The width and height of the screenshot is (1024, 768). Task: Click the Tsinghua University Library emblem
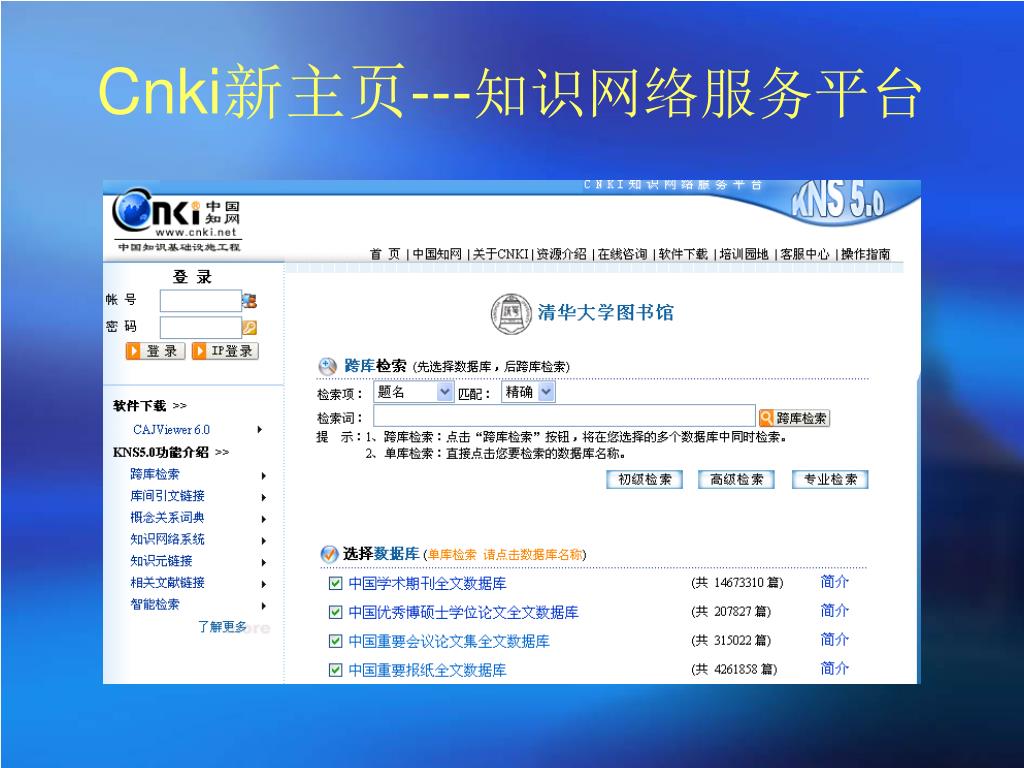511,314
